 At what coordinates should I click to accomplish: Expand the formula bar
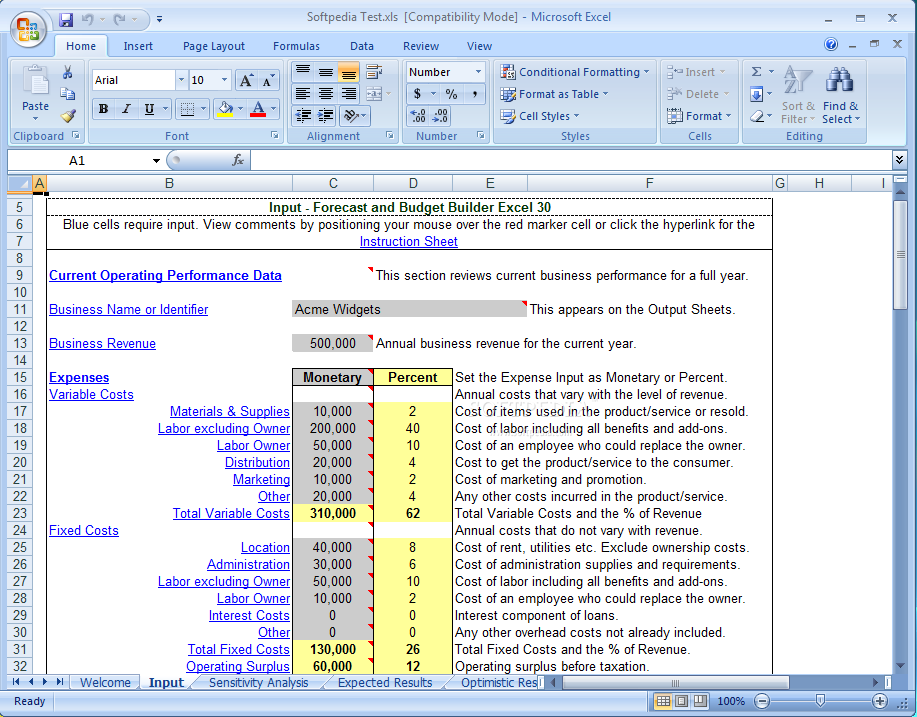click(x=899, y=159)
